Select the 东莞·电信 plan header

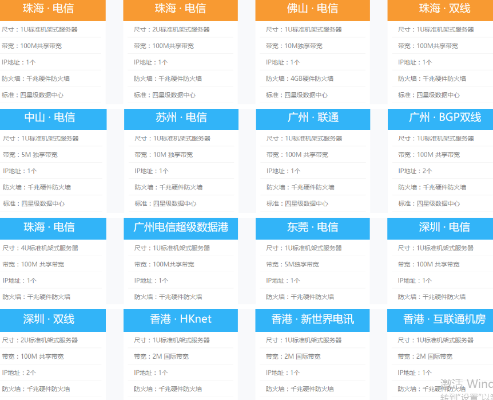tap(313, 229)
